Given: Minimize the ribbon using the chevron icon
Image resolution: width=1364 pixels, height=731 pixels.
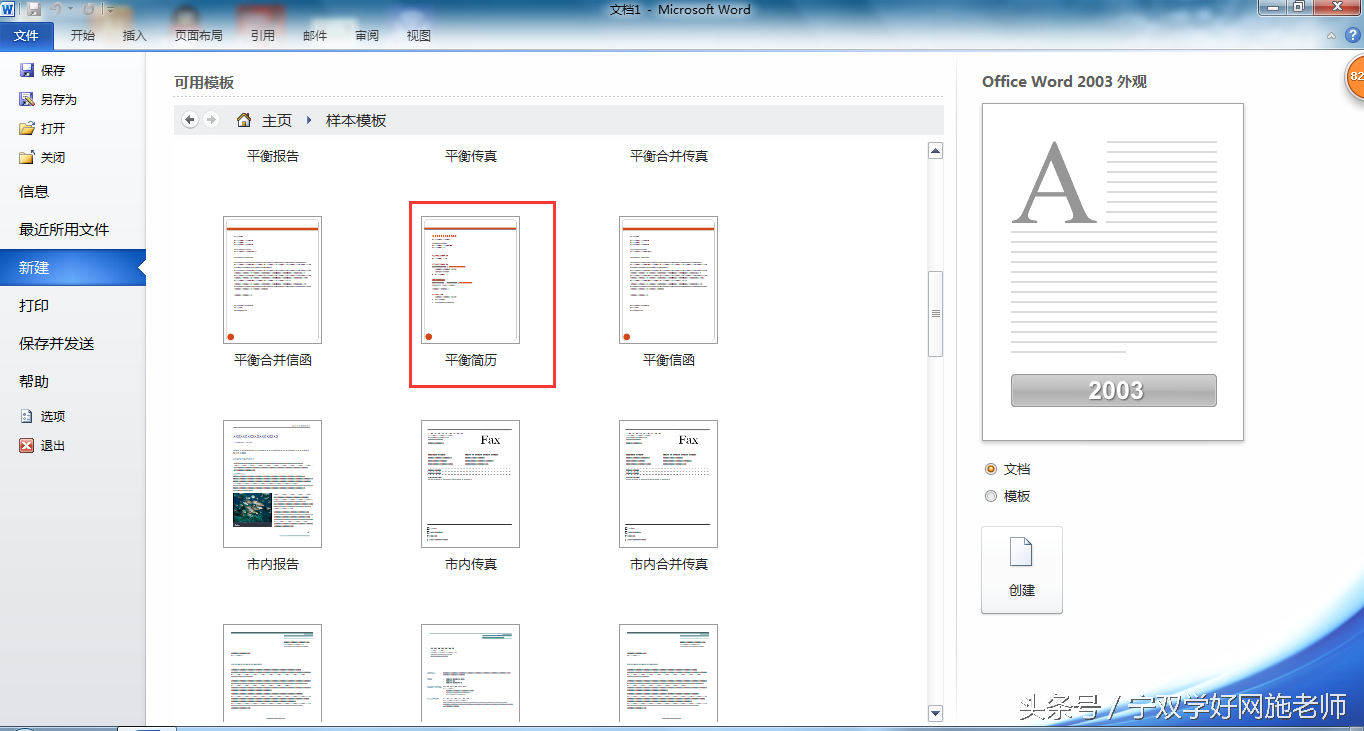Looking at the screenshot, I should click(x=1331, y=36).
